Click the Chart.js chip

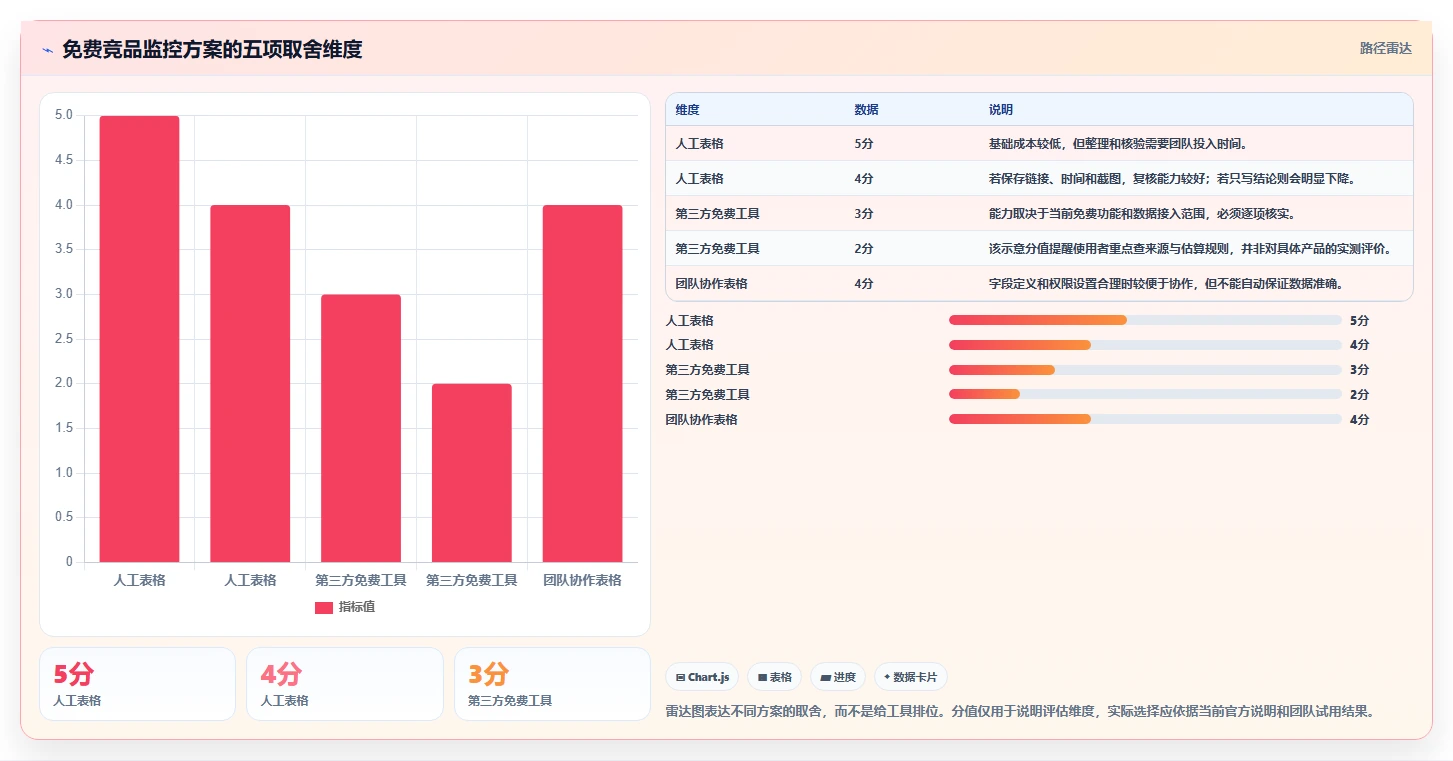pos(702,677)
